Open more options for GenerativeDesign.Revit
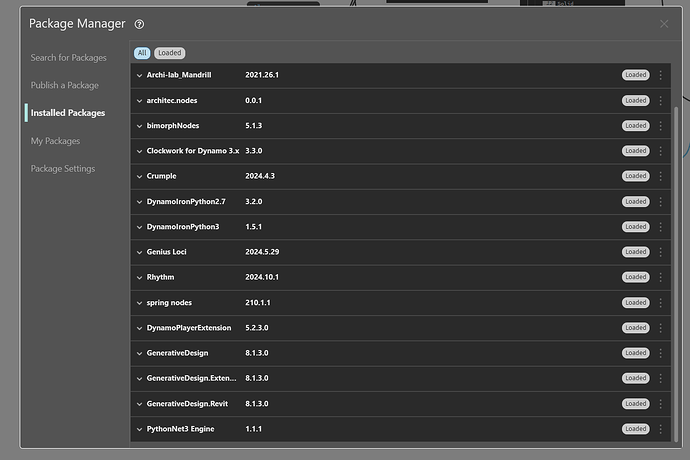Screen dimensions: 690x460 coord(661,404)
